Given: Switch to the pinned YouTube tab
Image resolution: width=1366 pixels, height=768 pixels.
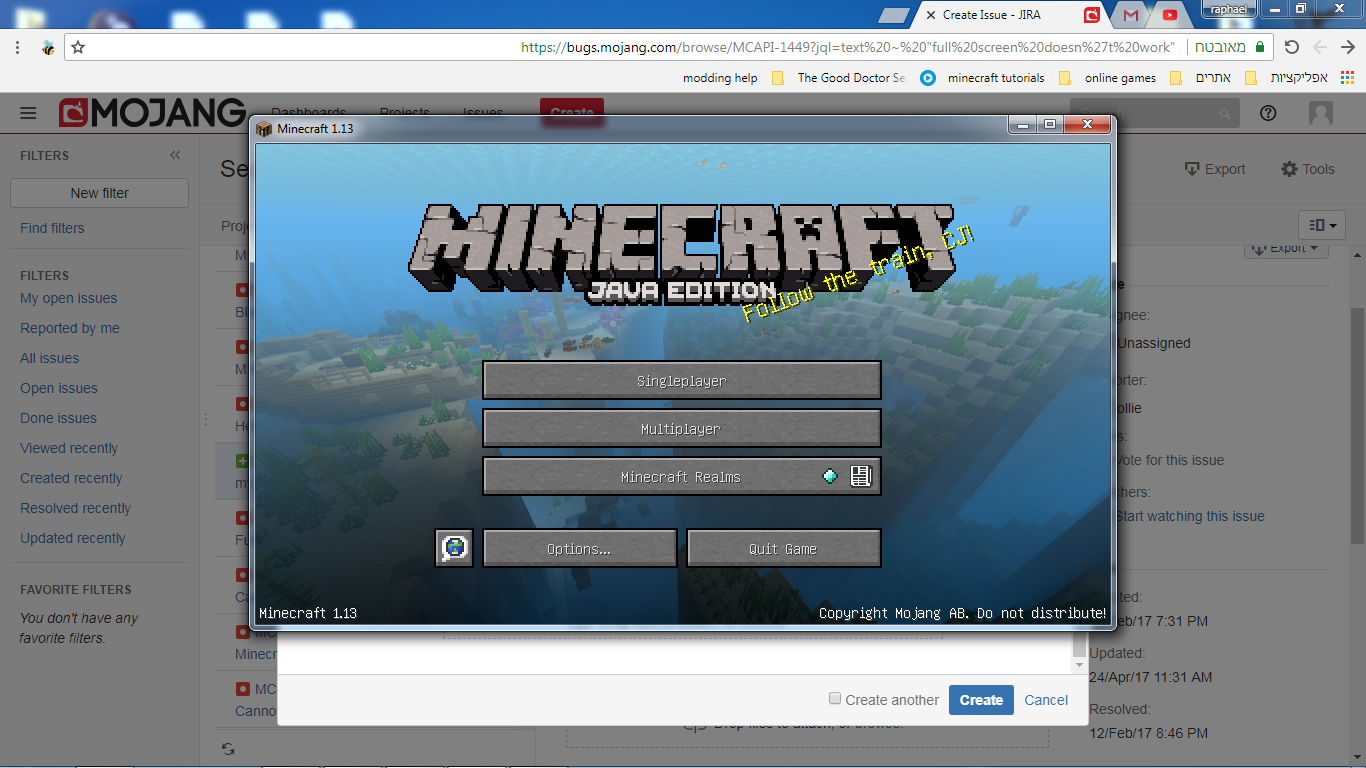Looking at the screenshot, I should 1170,15.
